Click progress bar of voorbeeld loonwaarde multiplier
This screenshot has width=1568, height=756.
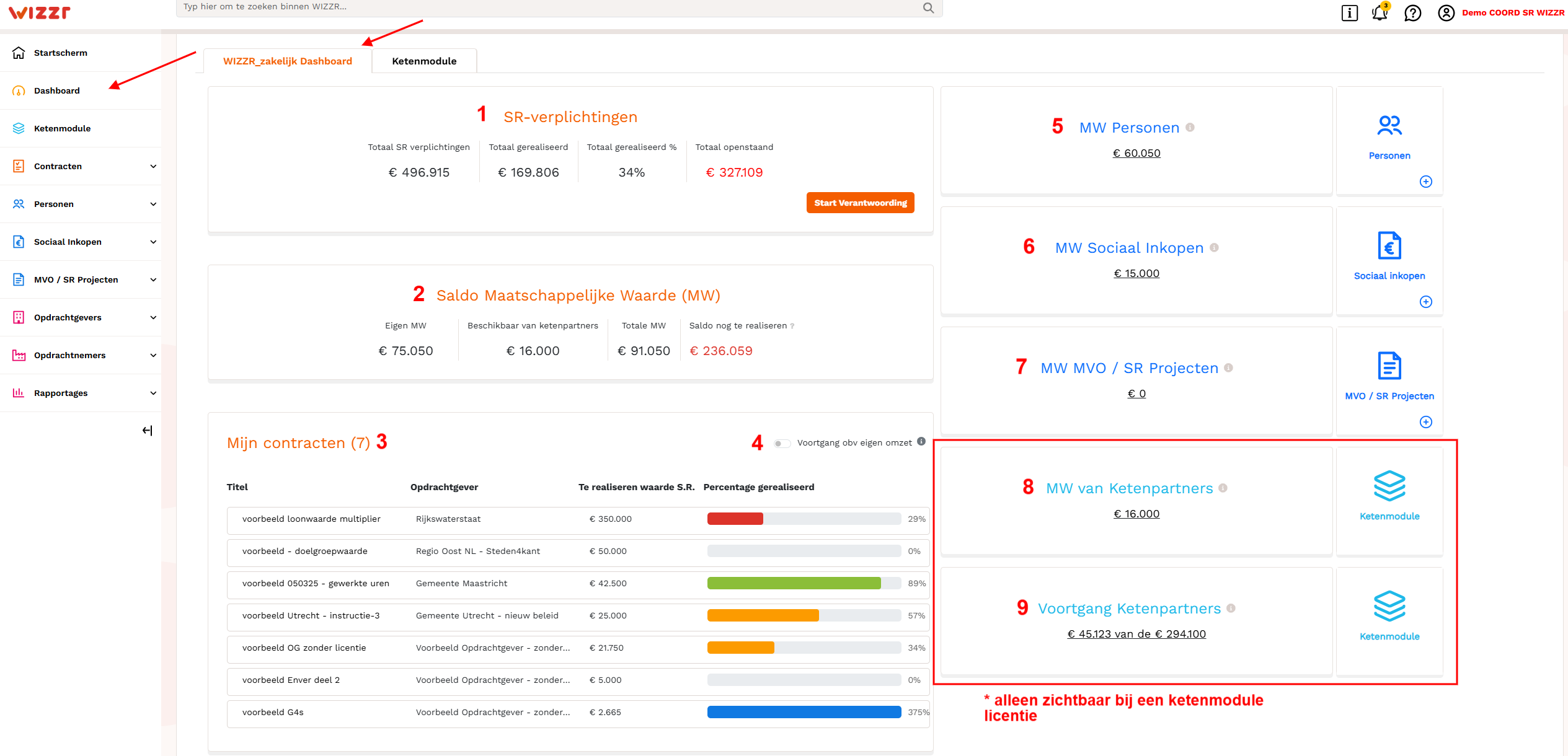point(804,519)
